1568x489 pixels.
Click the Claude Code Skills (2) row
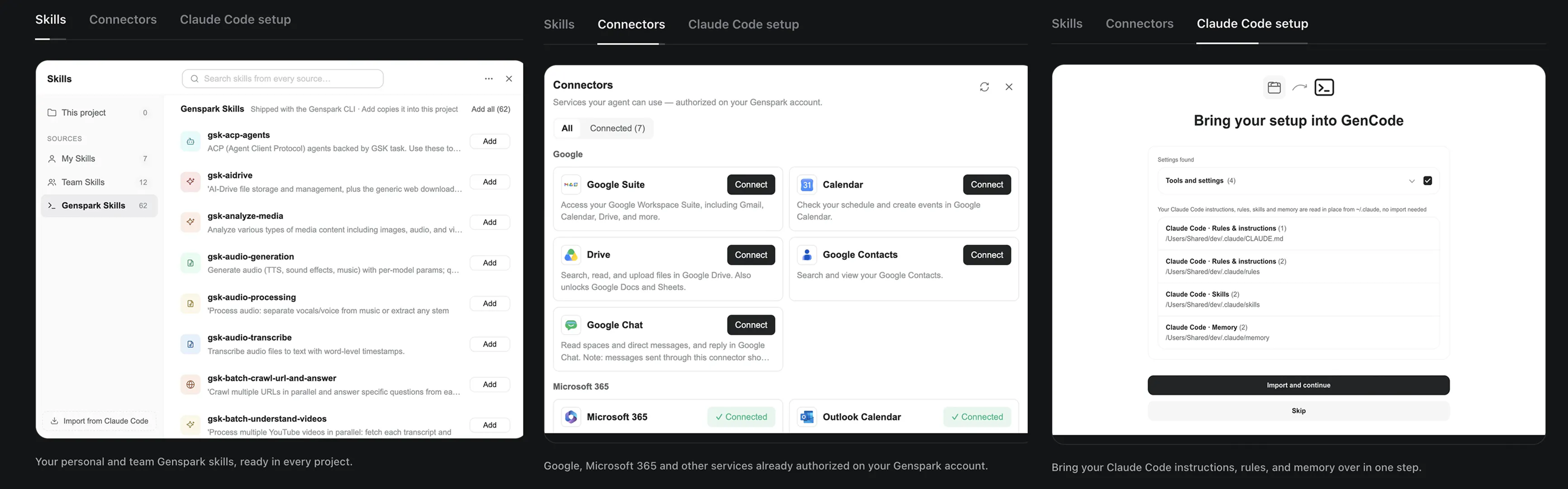pyautogui.click(x=1298, y=299)
